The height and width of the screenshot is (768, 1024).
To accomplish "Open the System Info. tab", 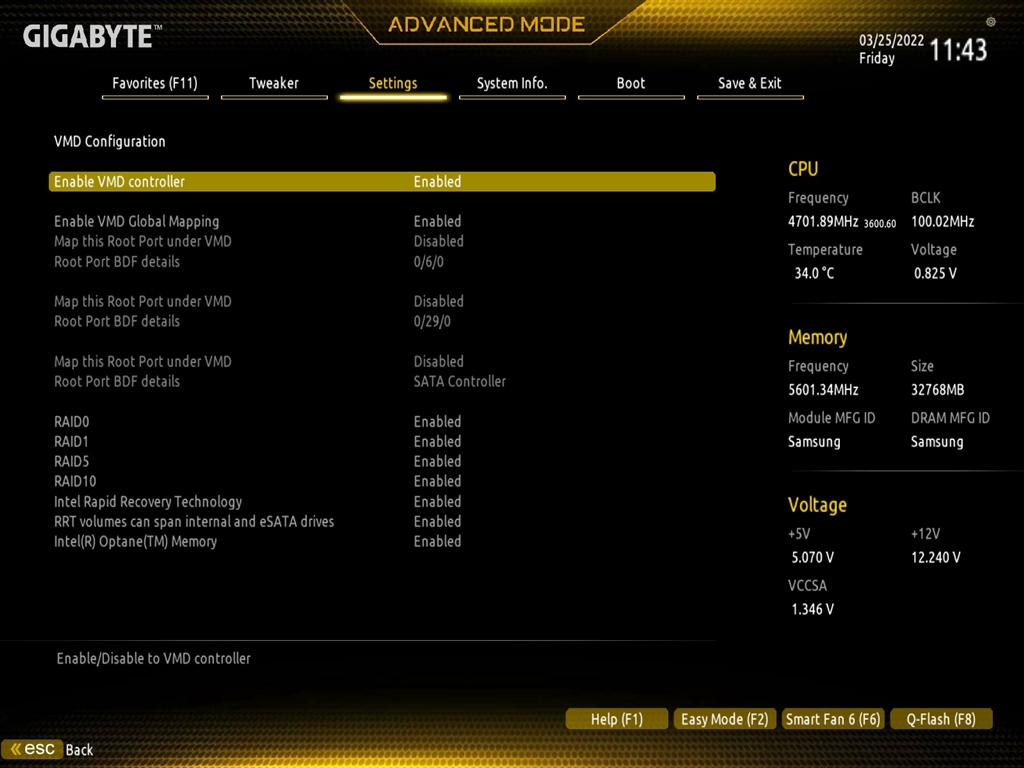I will click(x=512, y=84).
